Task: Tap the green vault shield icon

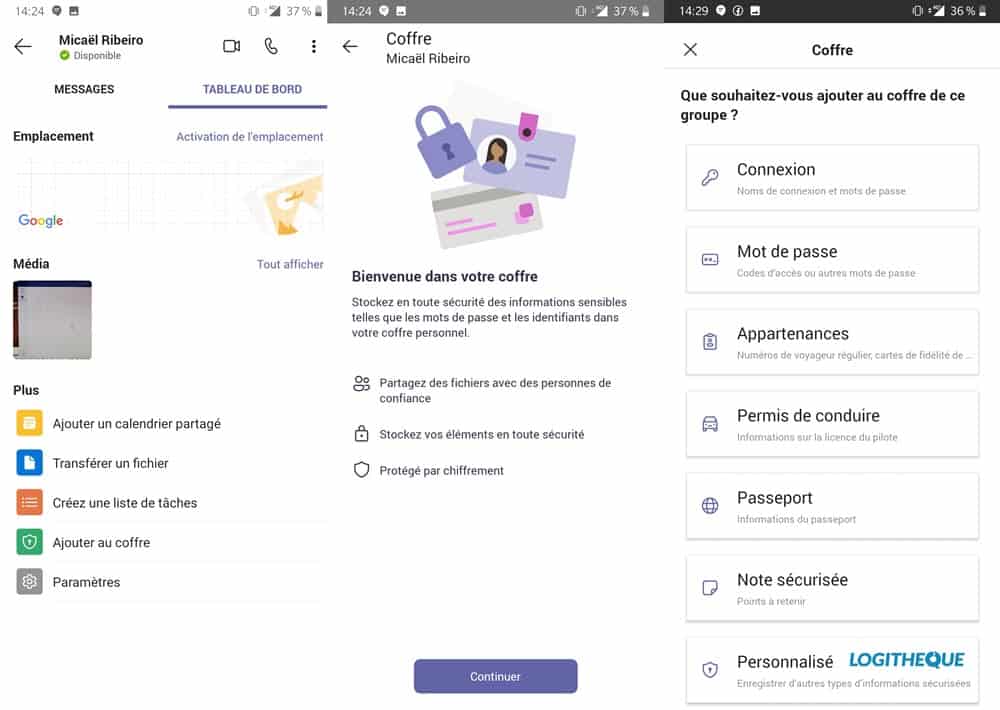Action: 30,542
